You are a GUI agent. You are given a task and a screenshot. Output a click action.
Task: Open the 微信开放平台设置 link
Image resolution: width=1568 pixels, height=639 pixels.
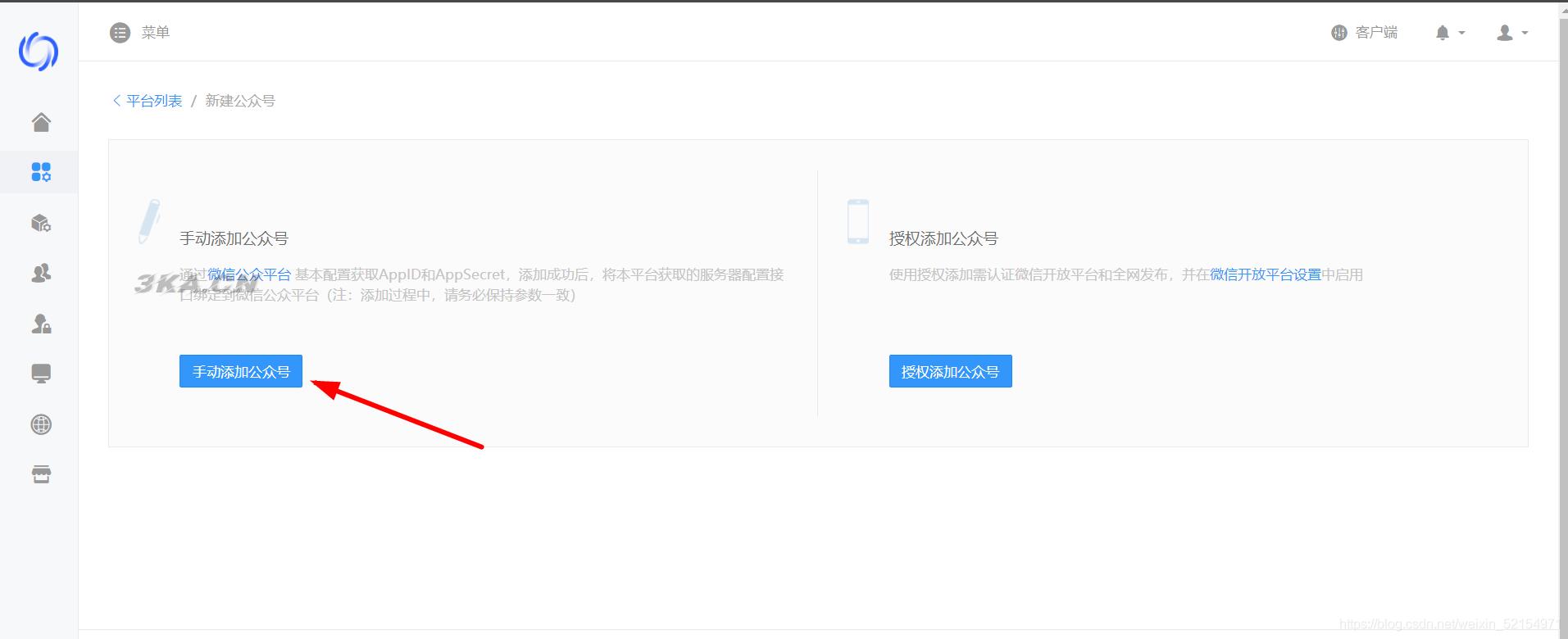click(1265, 274)
